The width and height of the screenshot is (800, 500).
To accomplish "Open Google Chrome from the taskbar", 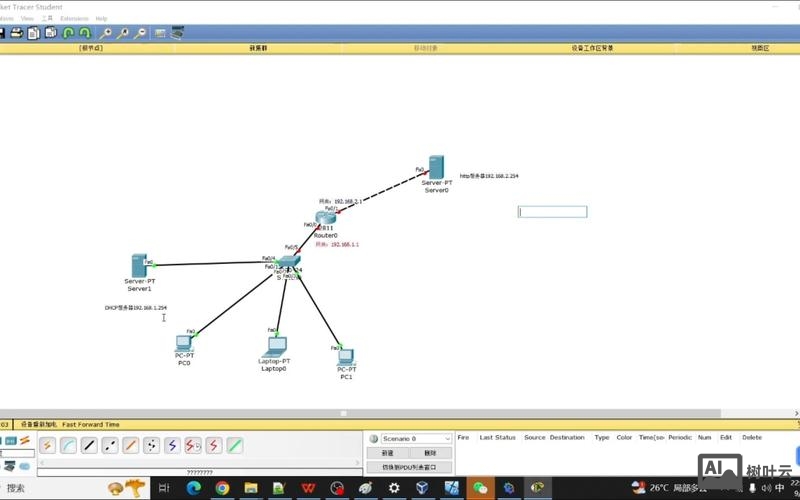I will click(222, 488).
